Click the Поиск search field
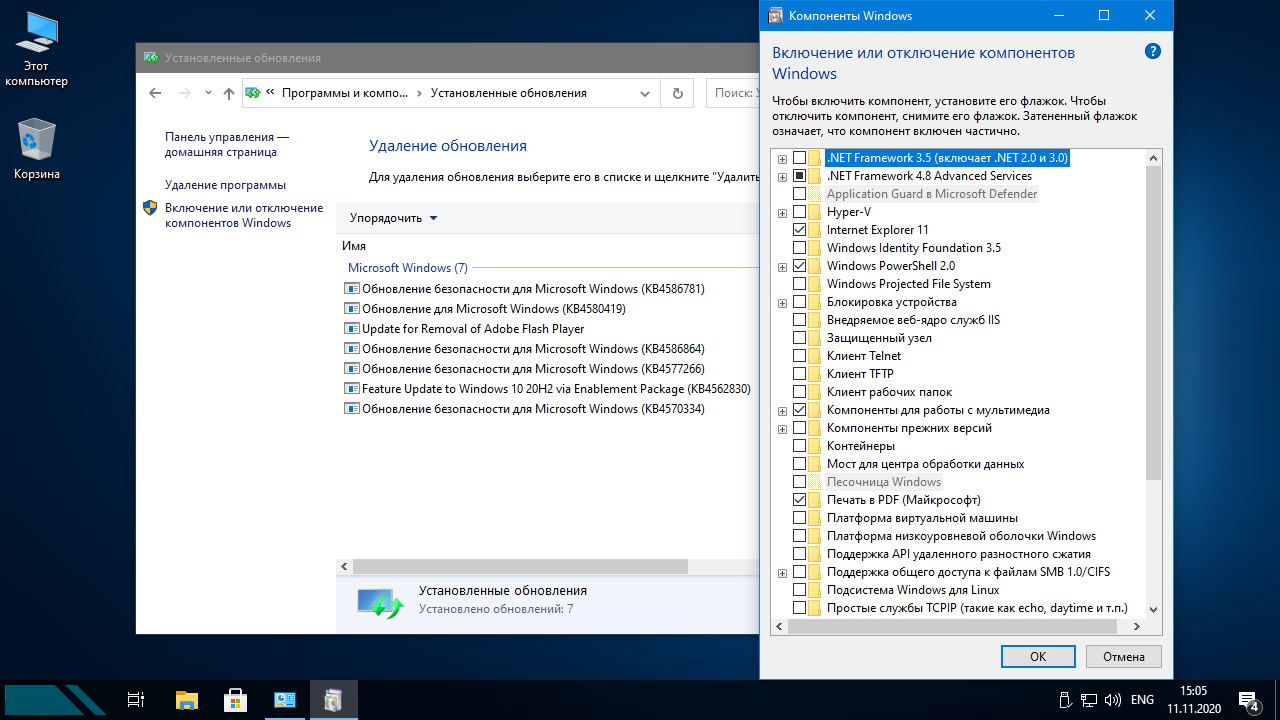 pyautogui.click(x=733, y=93)
